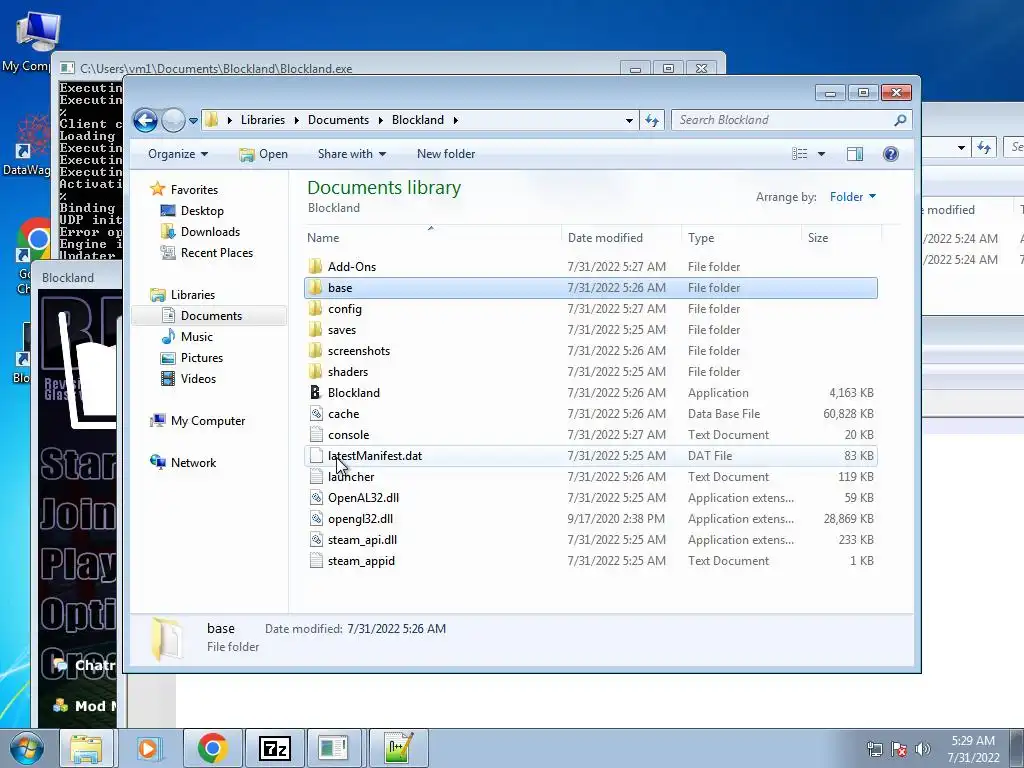Open the Windows Start menu

pos(26,748)
